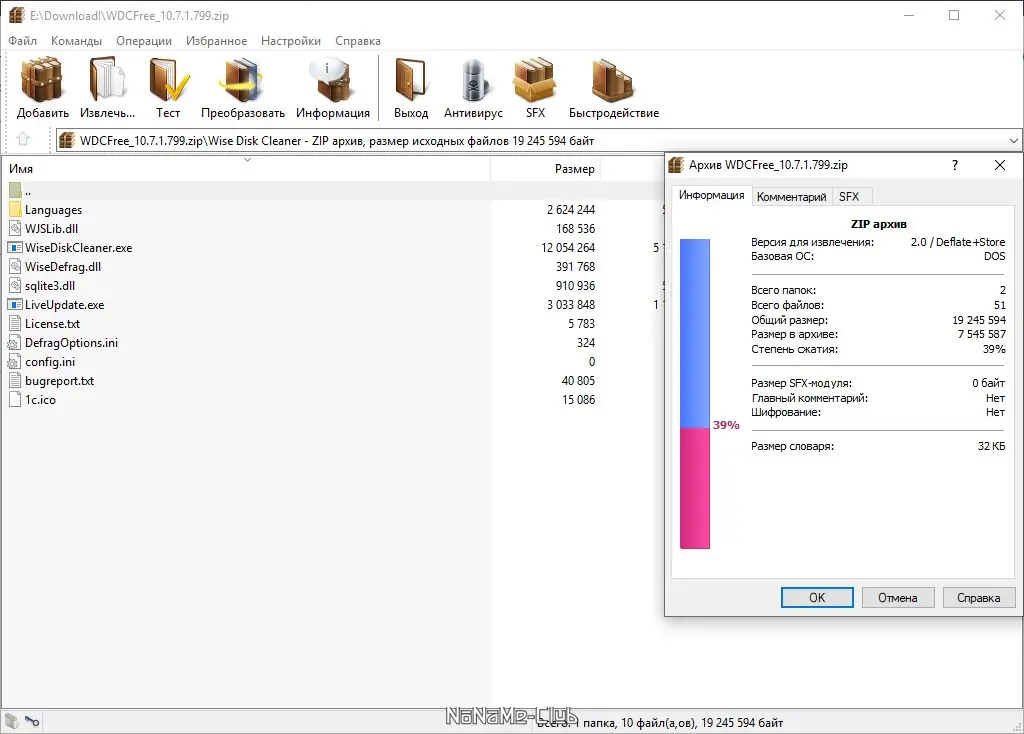Viewport: 1024px width, 734px height.
Task: Click the sqlite3.dll file icon
Action: (x=16, y=285)
